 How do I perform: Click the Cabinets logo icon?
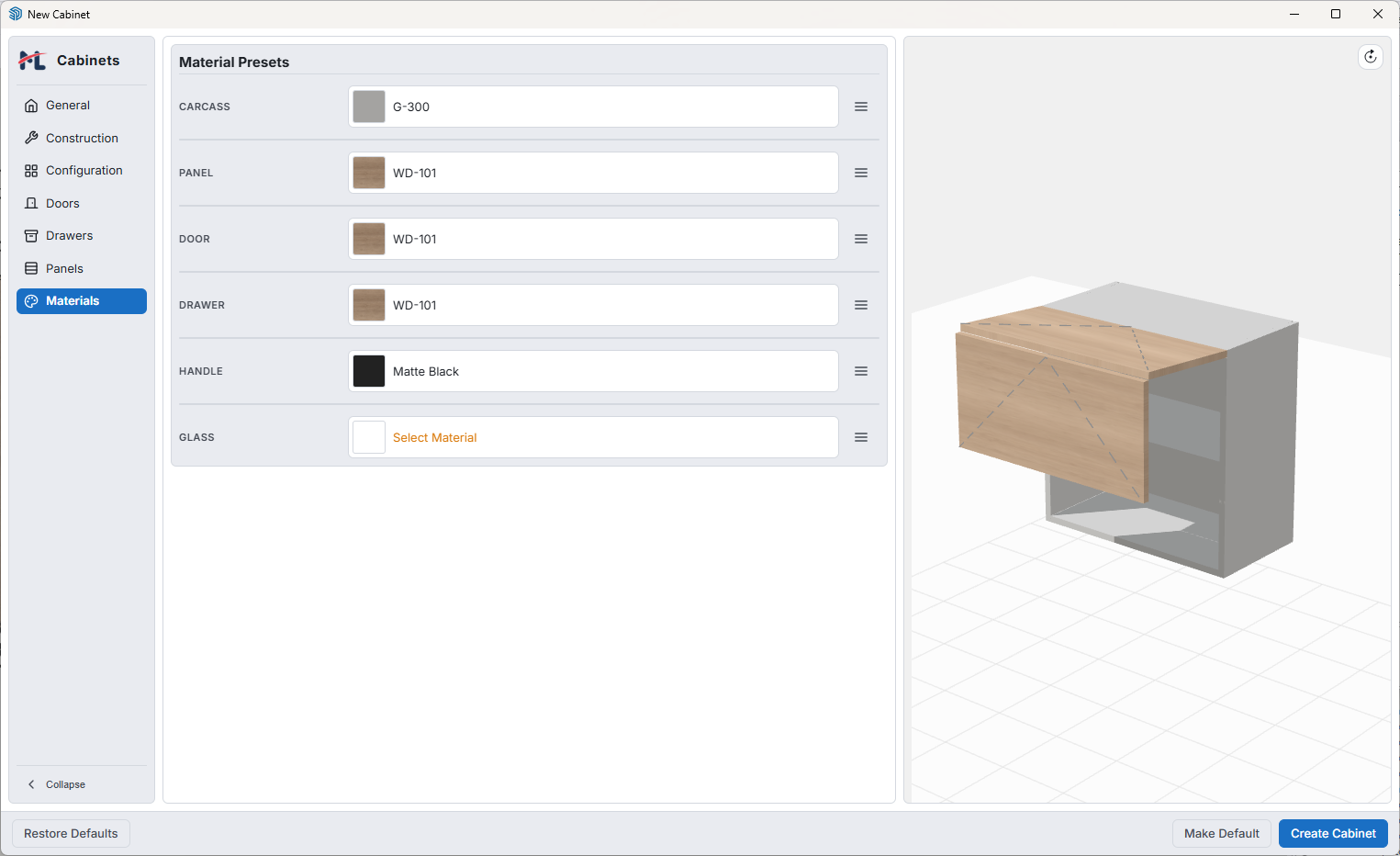(x=32, y=61)
